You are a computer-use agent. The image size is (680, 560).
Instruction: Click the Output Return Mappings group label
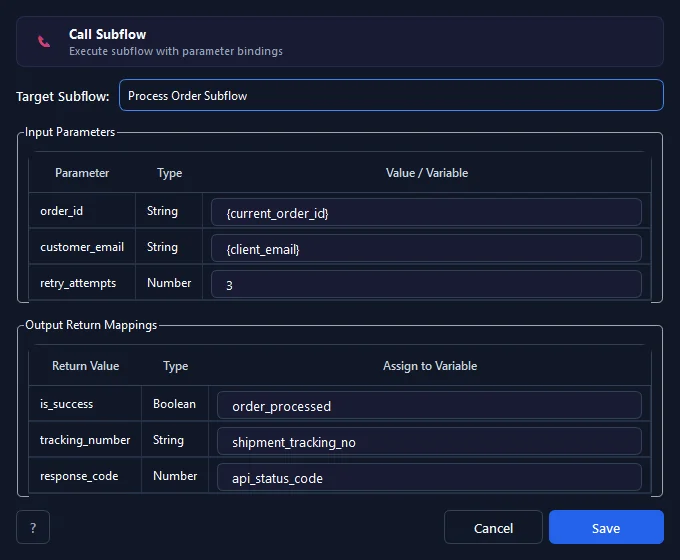[x=91, y=325]
